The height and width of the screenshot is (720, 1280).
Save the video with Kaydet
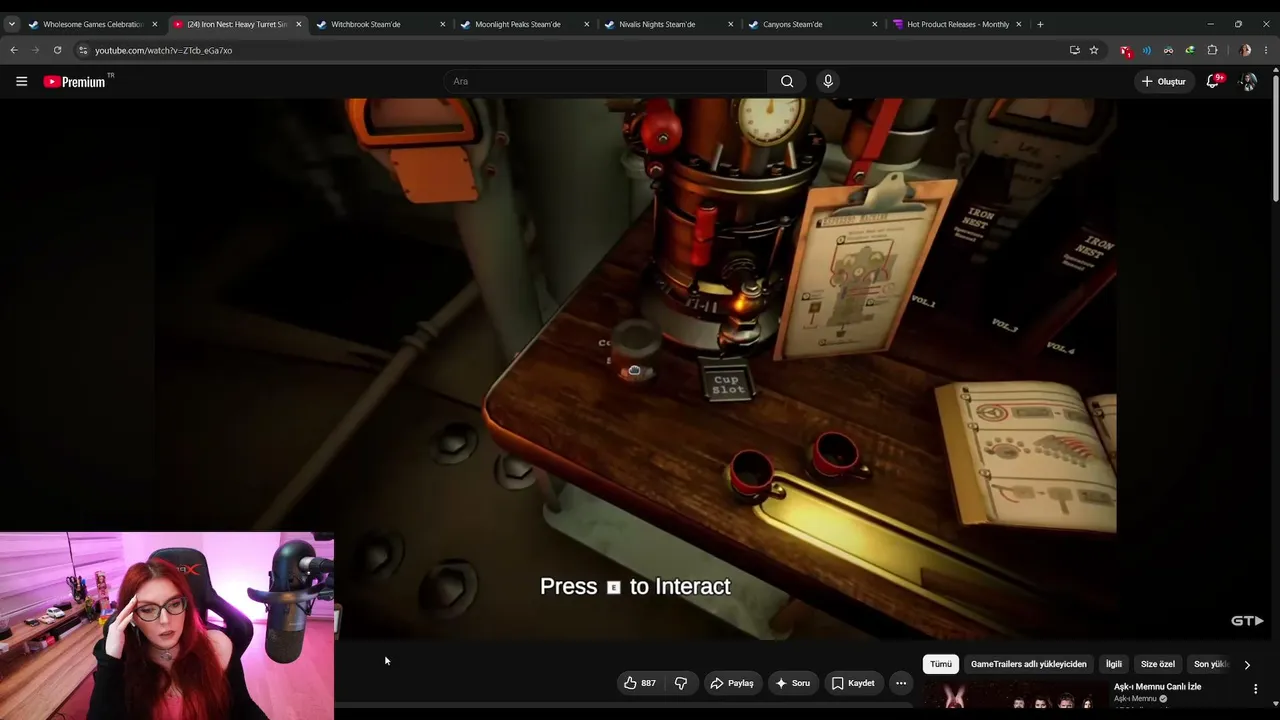(x=853, y=683)
